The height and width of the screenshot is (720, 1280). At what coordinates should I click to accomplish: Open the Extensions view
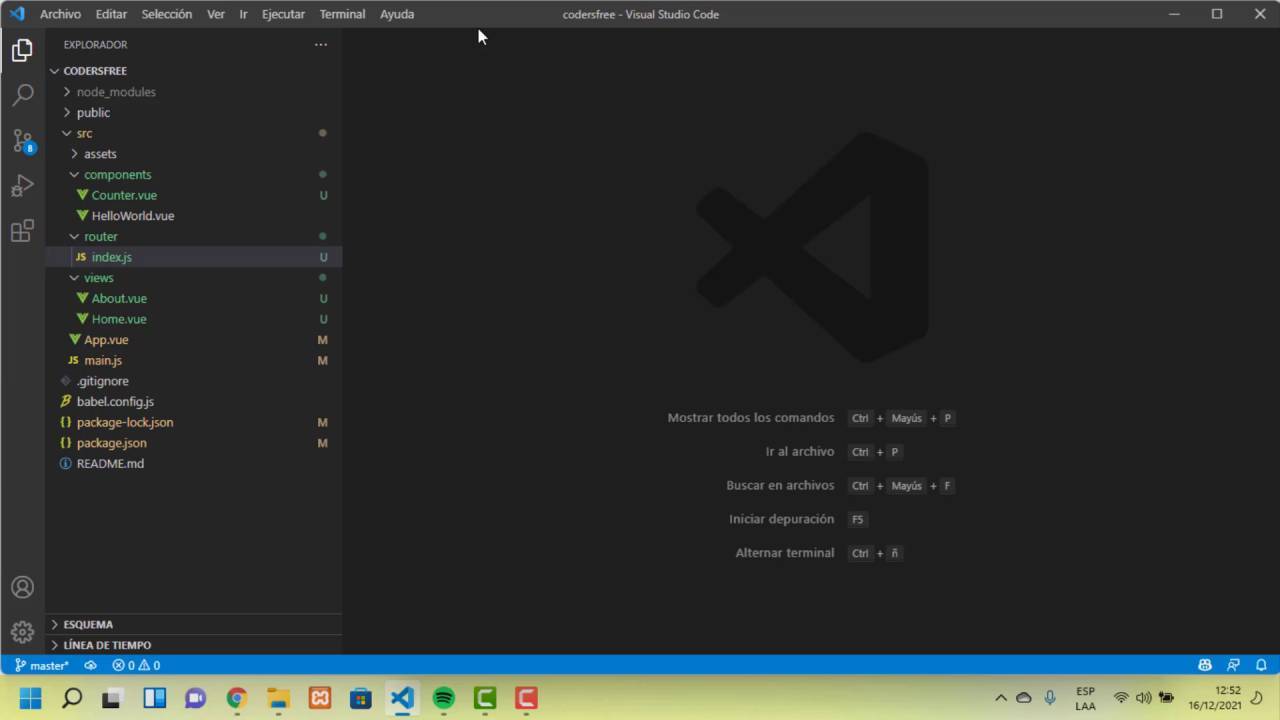tap(22, 232)
